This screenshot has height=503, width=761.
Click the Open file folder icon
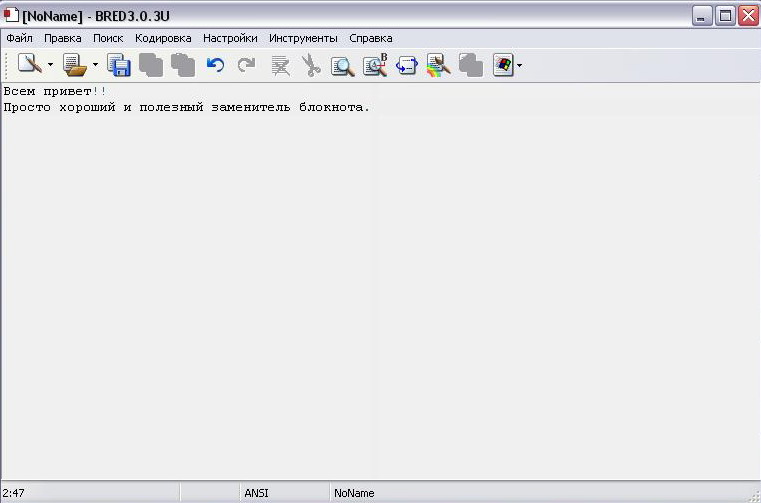(75, 65)
